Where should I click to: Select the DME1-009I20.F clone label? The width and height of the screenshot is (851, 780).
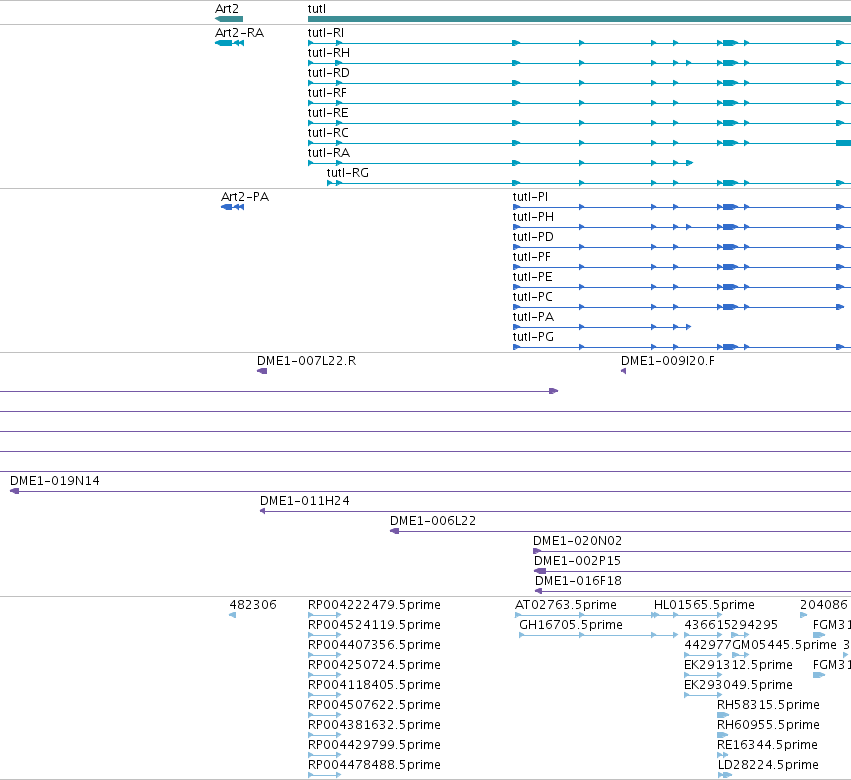click(x=668, y=361)
